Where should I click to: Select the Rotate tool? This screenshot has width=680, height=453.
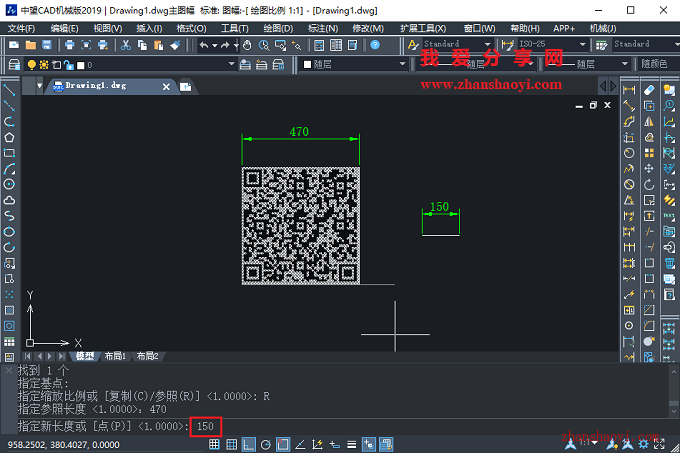649,184
